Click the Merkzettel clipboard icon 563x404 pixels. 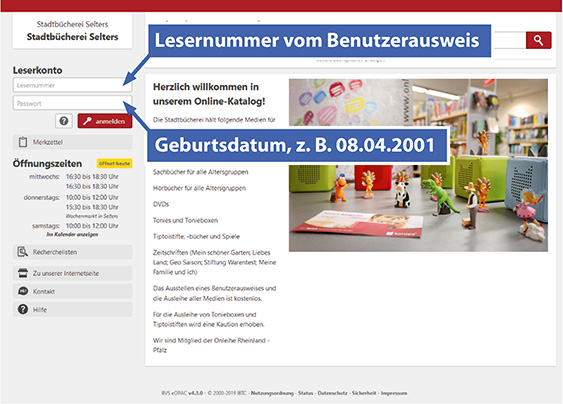point(23,142)
